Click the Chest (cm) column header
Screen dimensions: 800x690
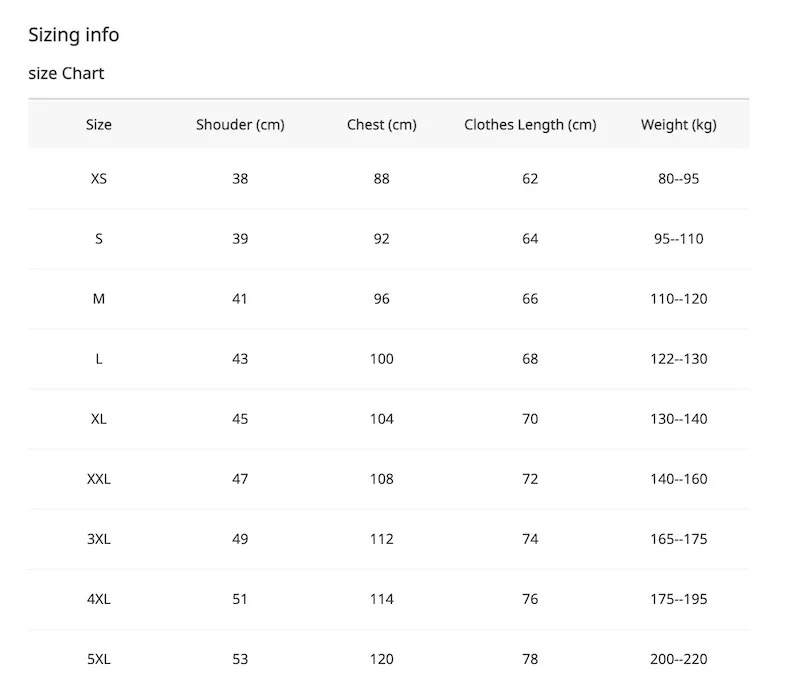pyautogui.click(x=382, y=125)
